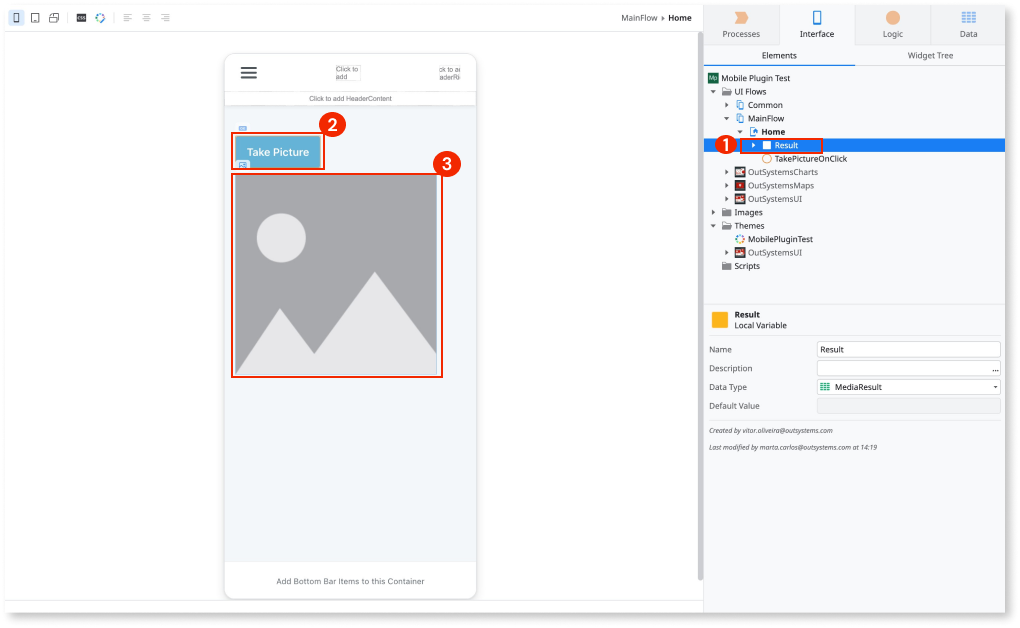Switch to the Processes tab
Viewport: 1020px width, 628px height.
point(740,24)
